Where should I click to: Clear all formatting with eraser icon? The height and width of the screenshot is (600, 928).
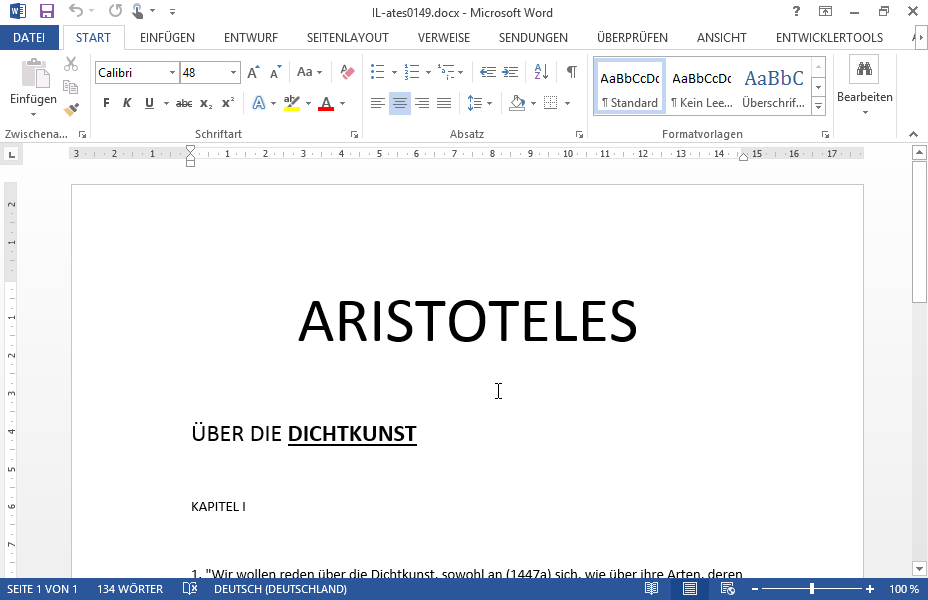[347, 72]
